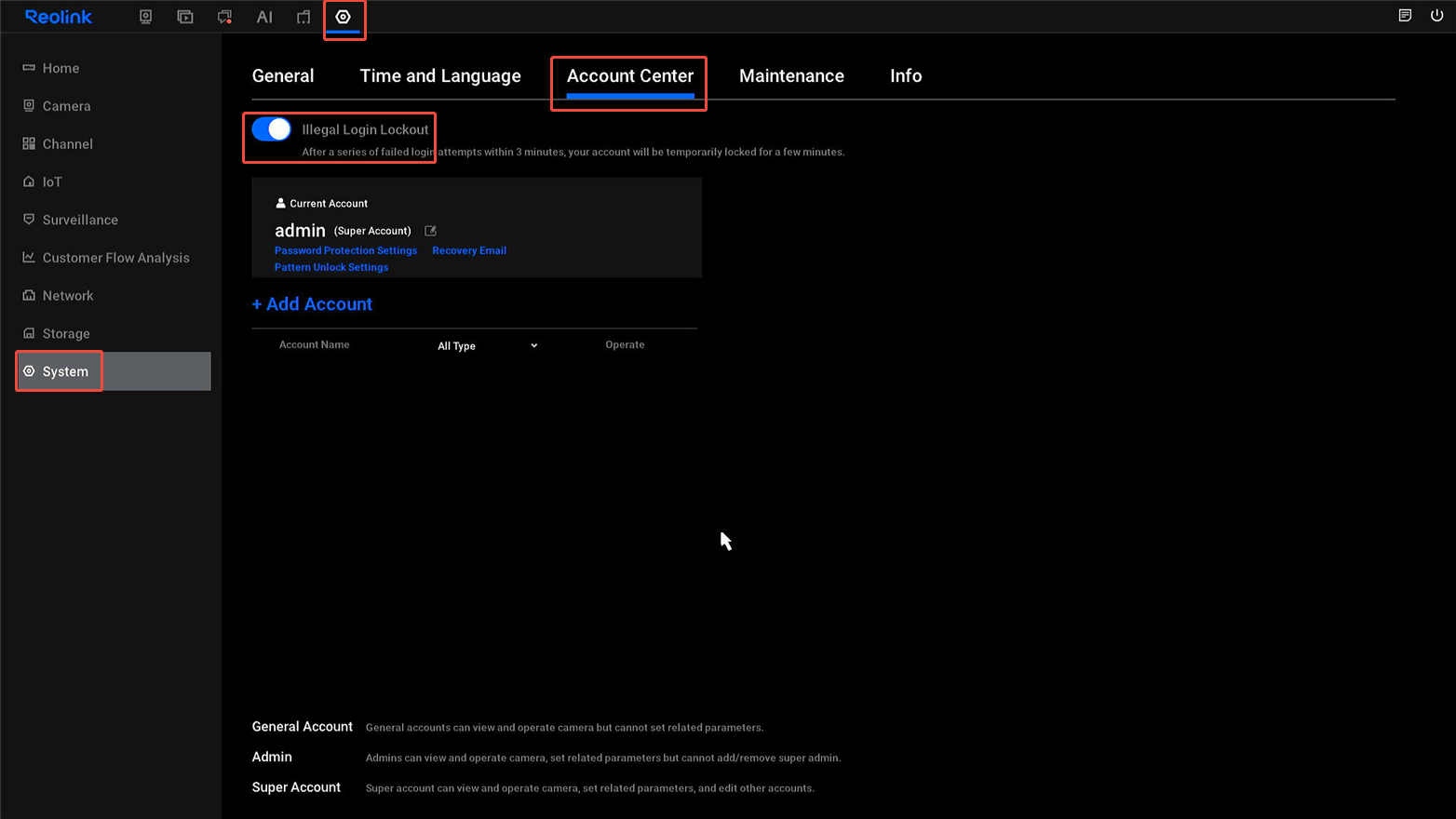Switch to the Time and Language tab
Image resolution: width=1456 pixels, height=819 pixels.
coord(440,76)
